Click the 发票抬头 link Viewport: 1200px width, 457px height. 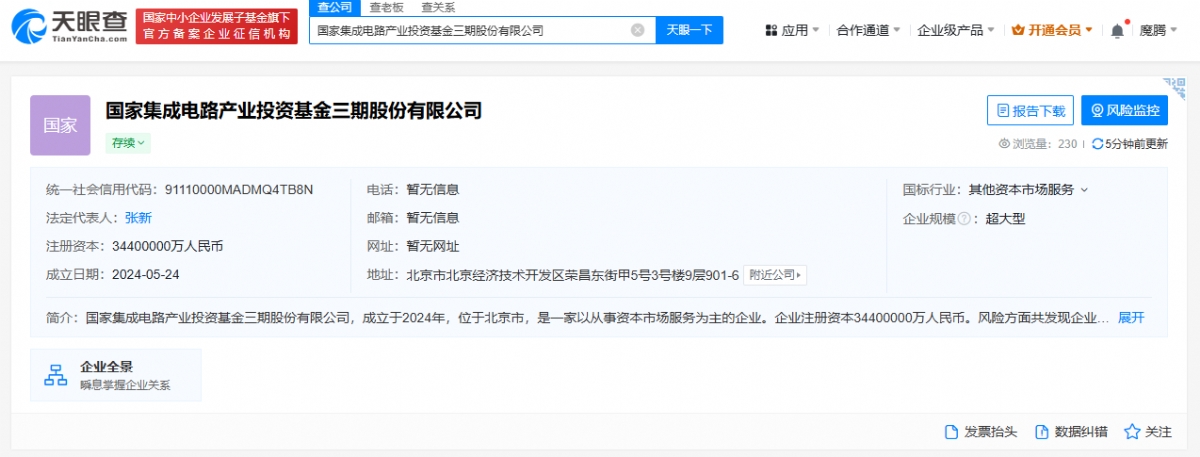pos(981,432)
